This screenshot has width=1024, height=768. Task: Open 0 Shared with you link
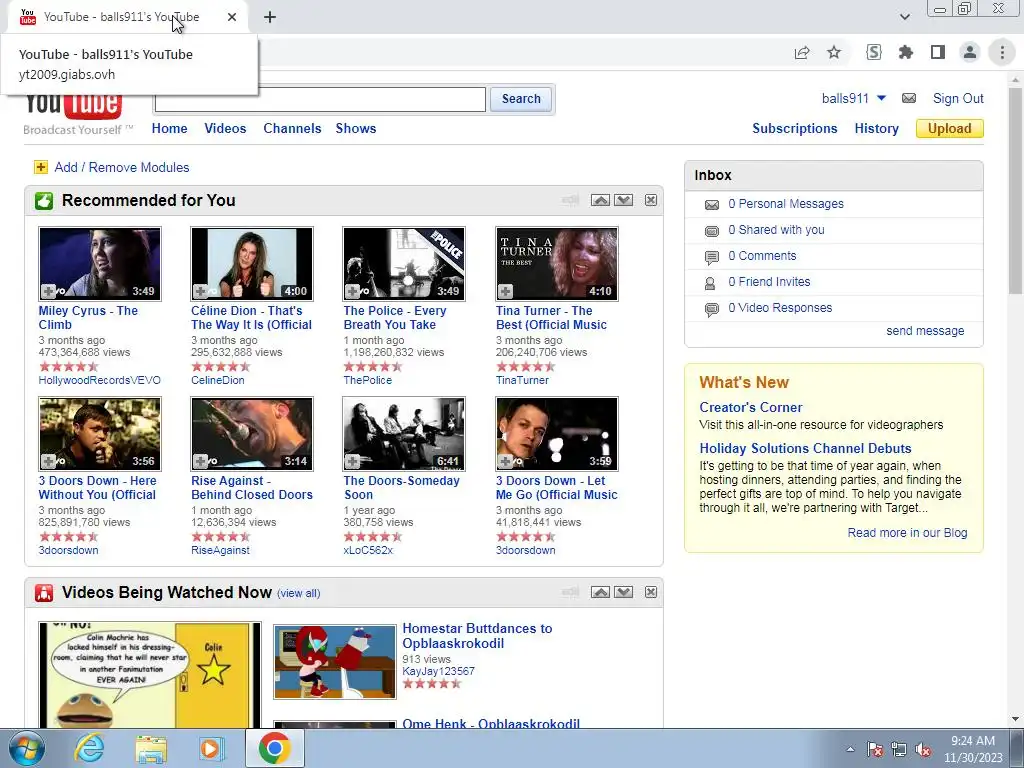point(776,230)
